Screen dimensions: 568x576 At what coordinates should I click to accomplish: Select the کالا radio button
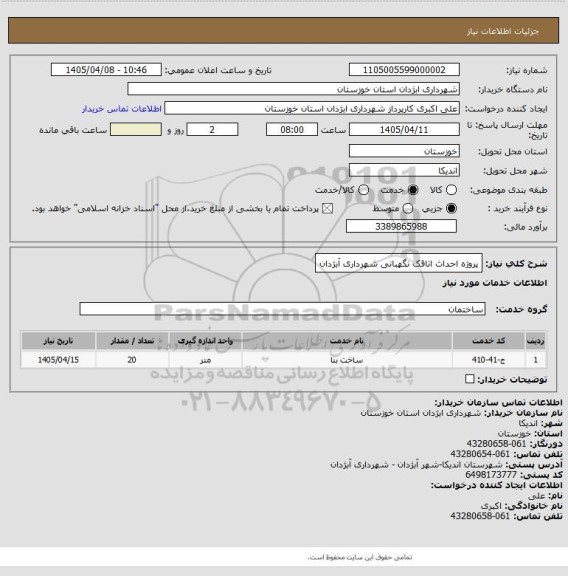(x=451, y=190)
